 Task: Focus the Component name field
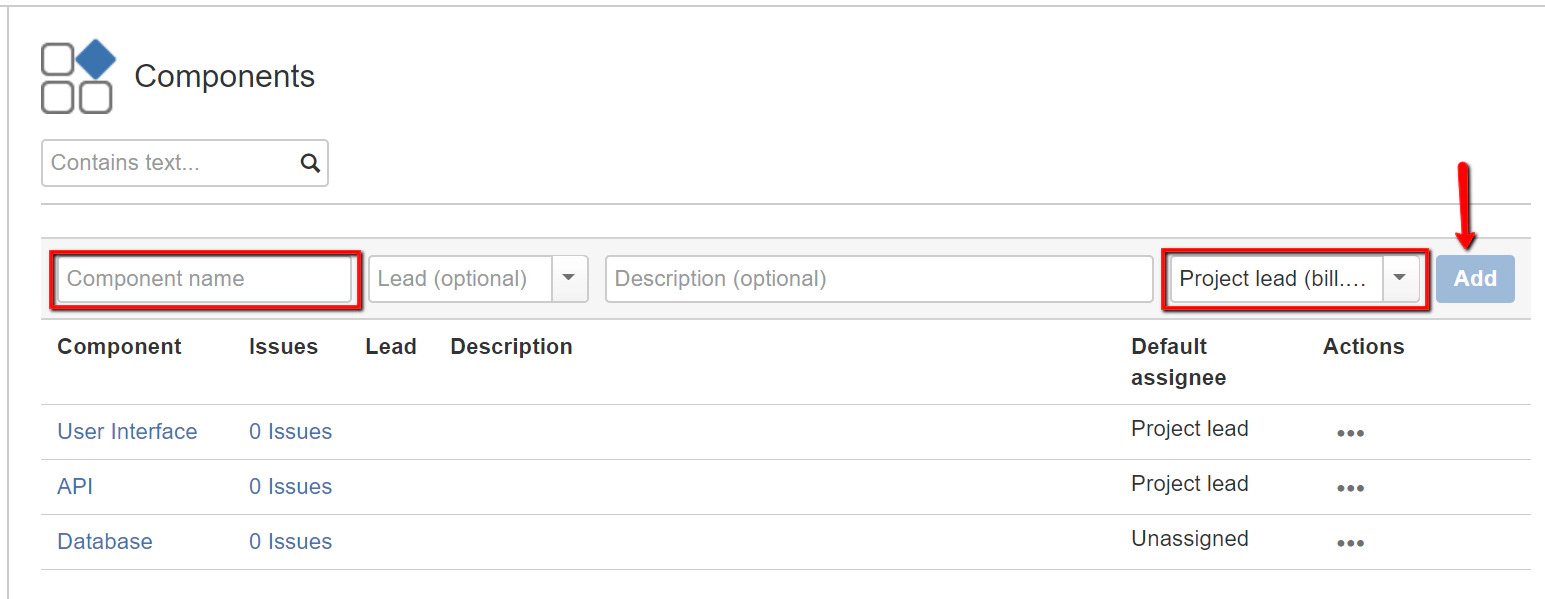[x=204, y=279]
